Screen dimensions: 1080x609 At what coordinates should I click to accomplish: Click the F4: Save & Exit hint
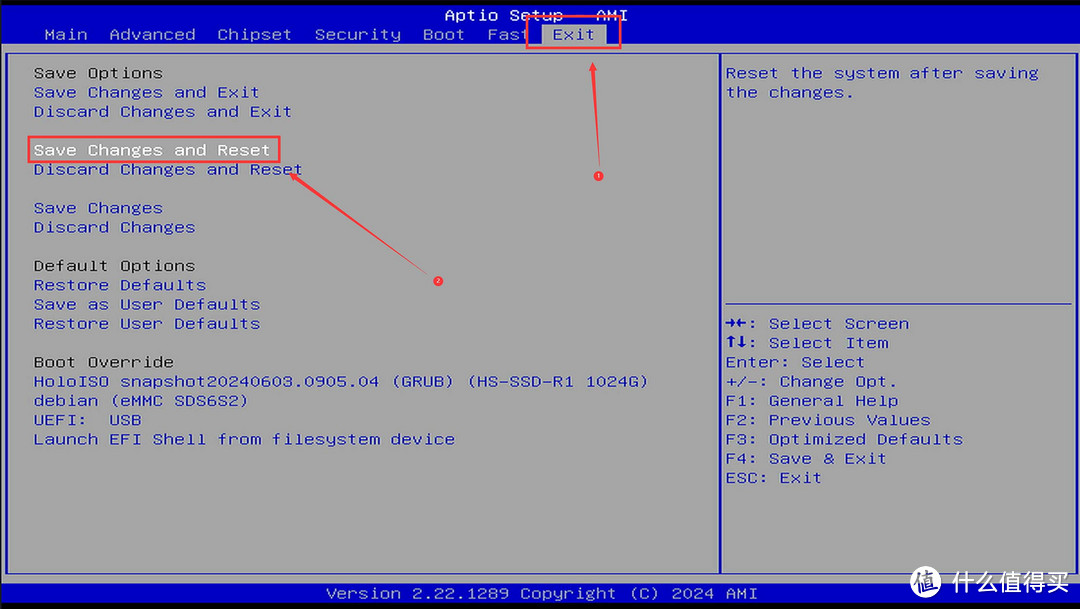tap(806, 459)
